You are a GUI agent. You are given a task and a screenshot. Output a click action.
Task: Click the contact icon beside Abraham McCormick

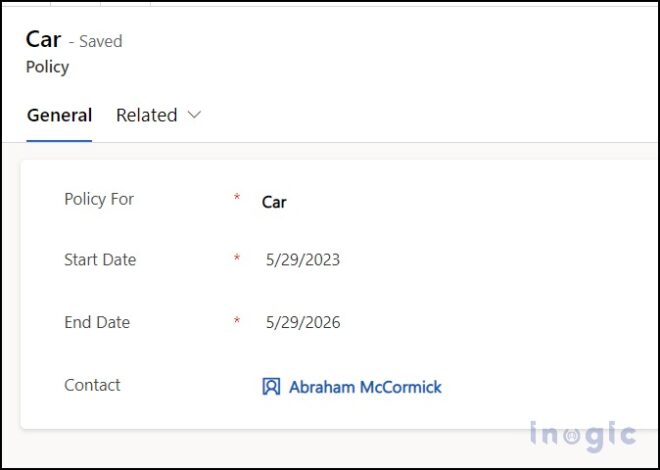(x=271, y=387)
